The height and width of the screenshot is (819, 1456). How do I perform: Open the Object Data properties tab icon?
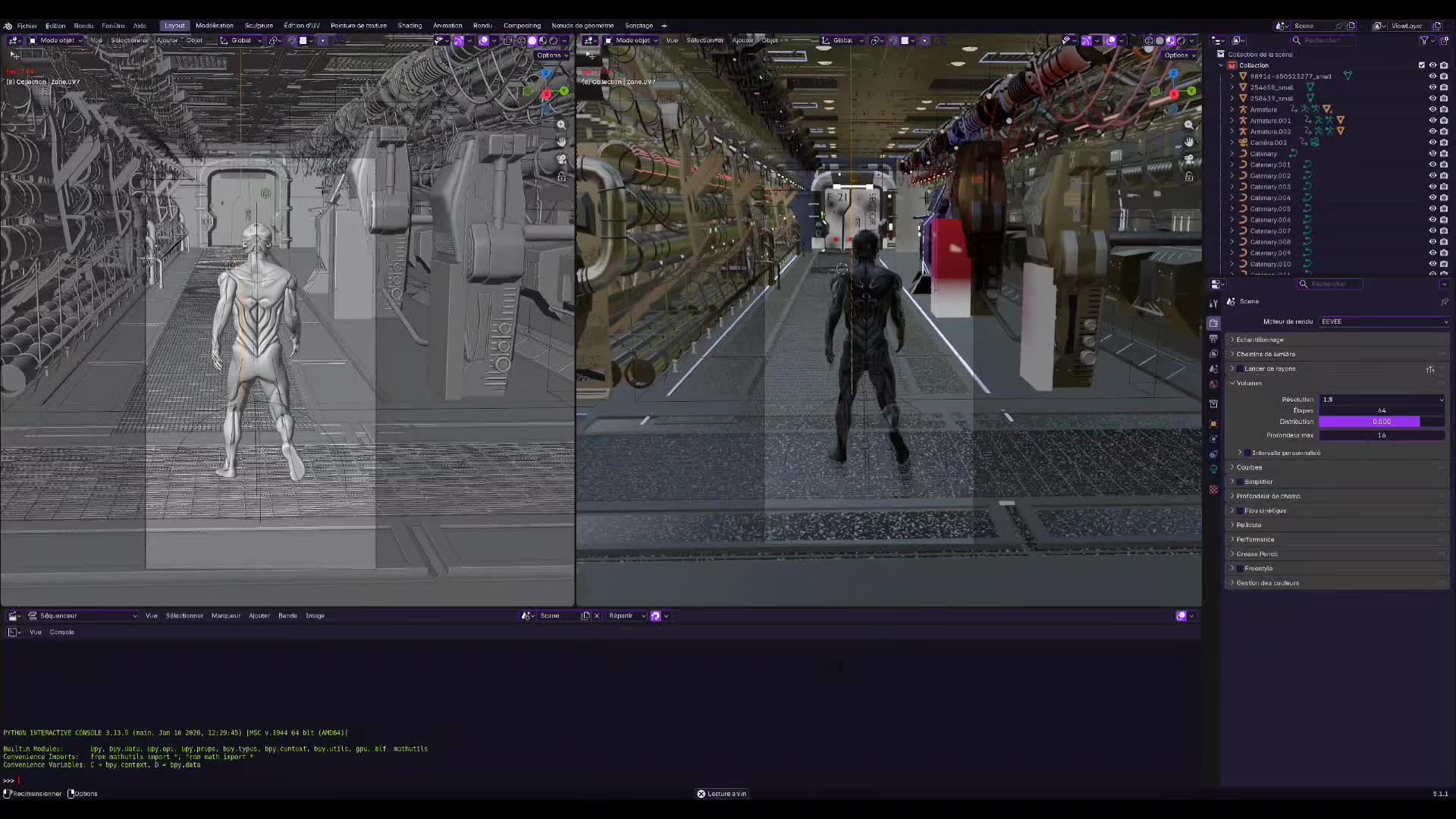1213,469
